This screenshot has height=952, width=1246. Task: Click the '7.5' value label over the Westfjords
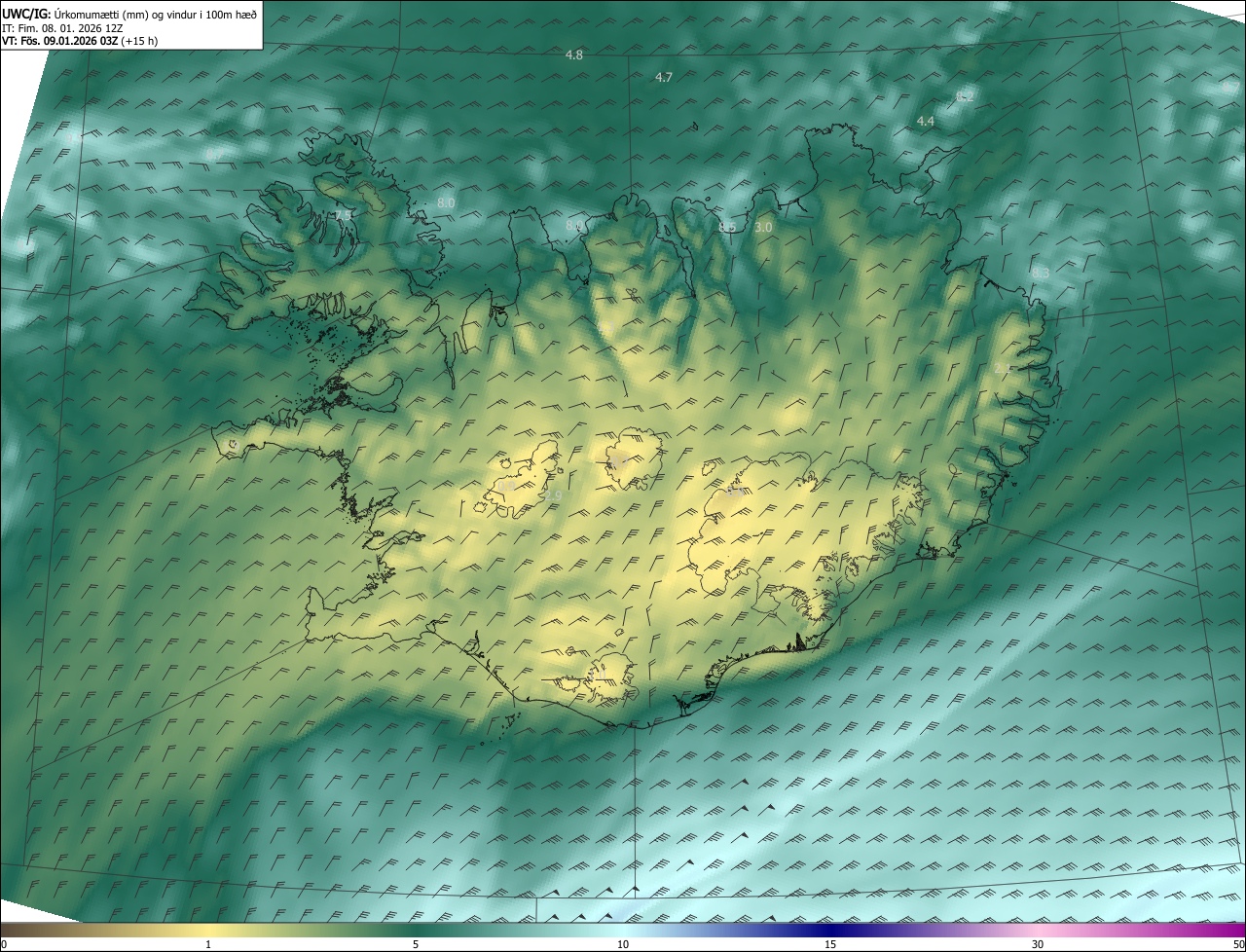[343, 215]
